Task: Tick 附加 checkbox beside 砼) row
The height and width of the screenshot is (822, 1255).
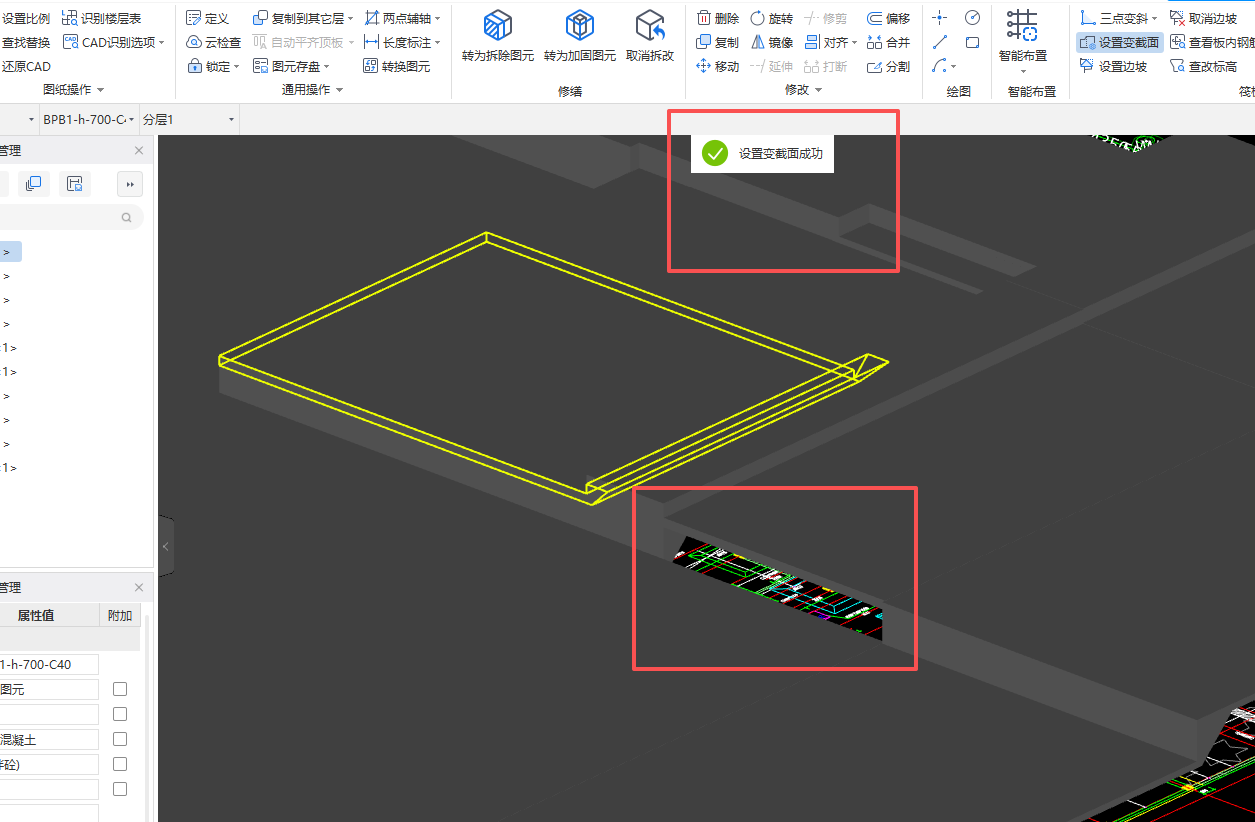Action: click(x=120, y=764)
